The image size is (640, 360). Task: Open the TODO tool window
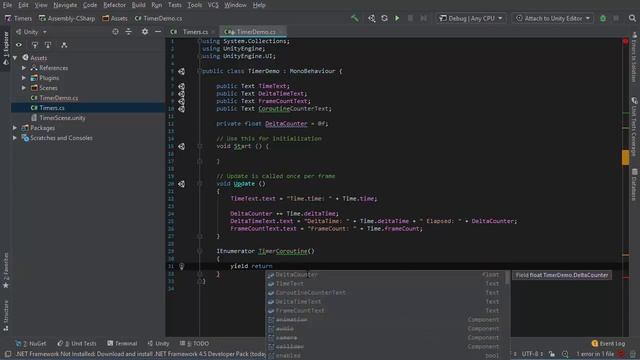point(194,343)
